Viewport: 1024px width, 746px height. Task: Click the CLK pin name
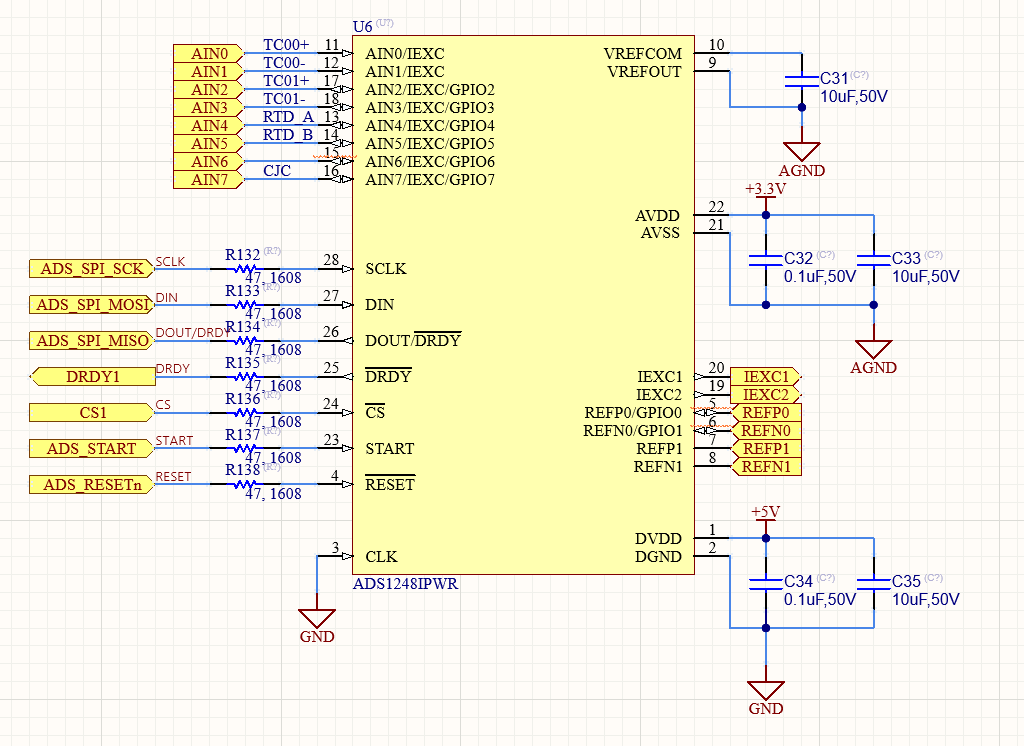(x=381, y=557)
